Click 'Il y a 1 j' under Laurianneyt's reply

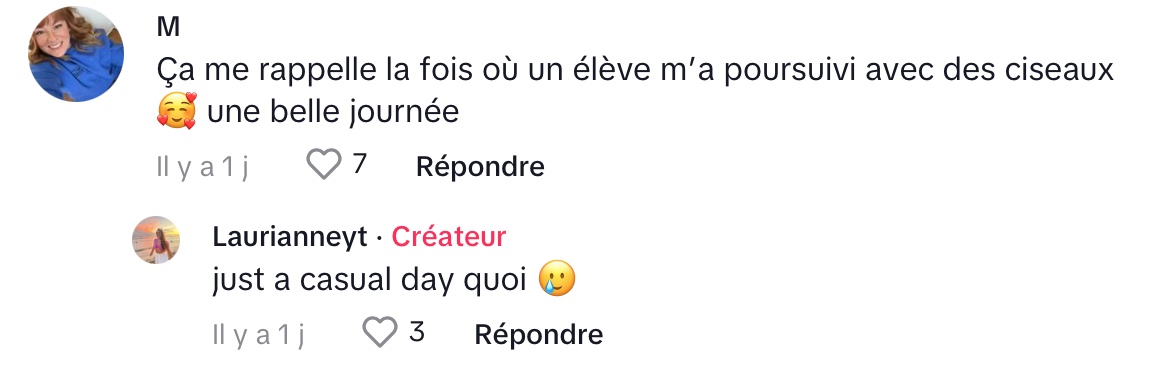258,336
